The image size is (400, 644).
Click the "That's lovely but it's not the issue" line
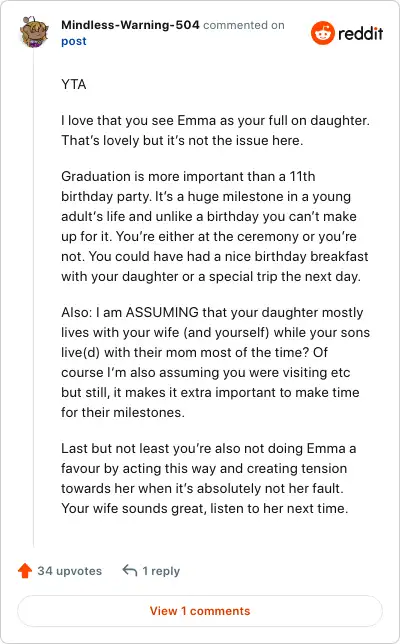pos(182,140)
